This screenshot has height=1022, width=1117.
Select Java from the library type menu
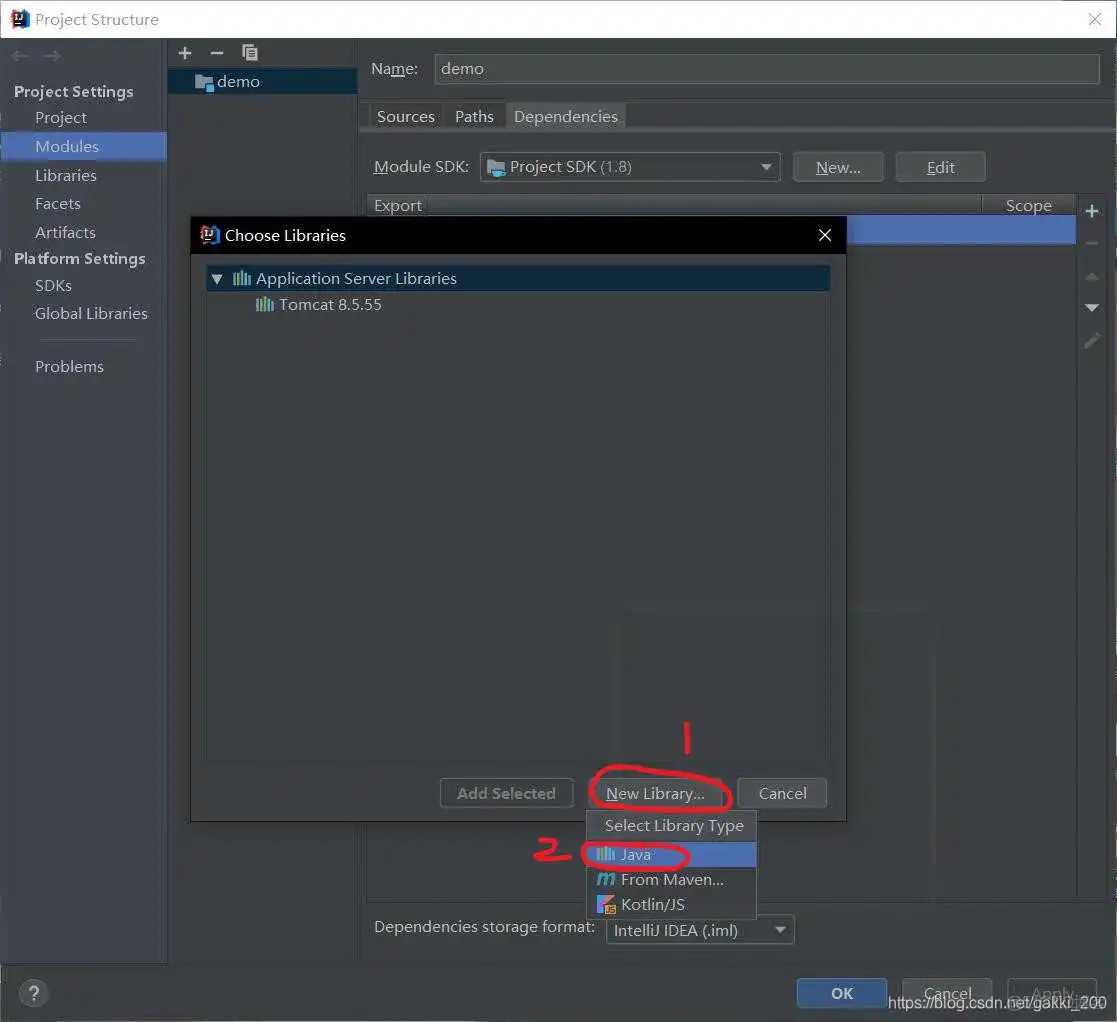pos(636,855)
